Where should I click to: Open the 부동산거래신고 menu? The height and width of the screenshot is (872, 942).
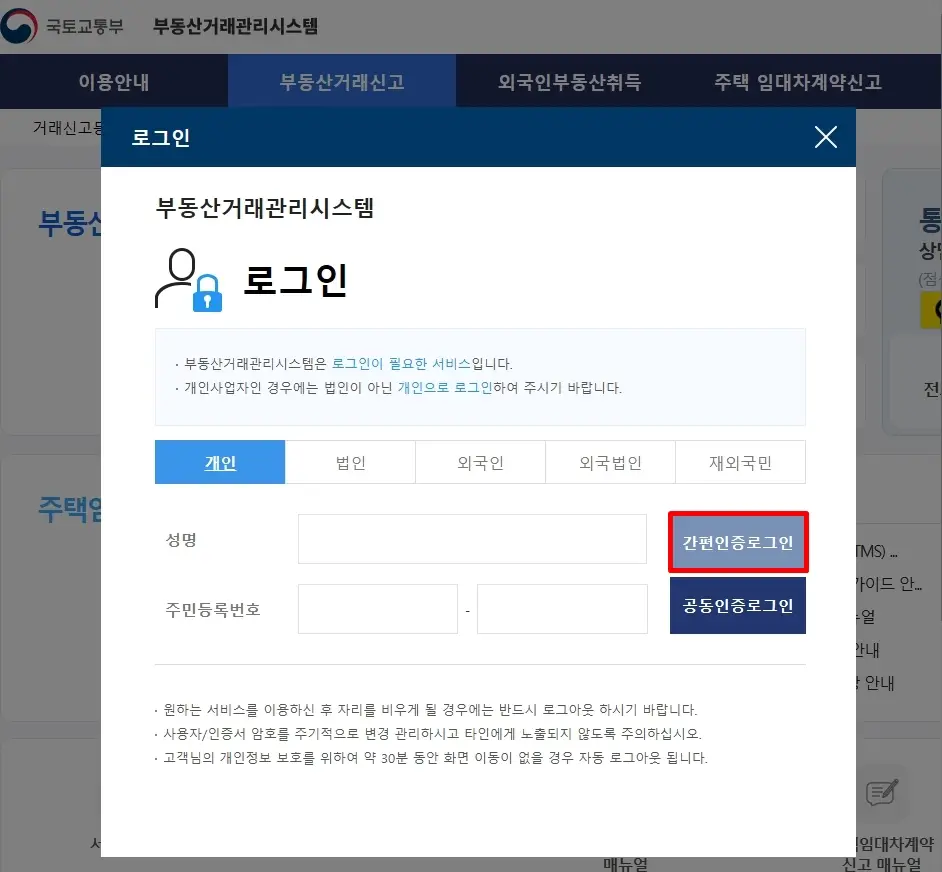click(342, 82)
